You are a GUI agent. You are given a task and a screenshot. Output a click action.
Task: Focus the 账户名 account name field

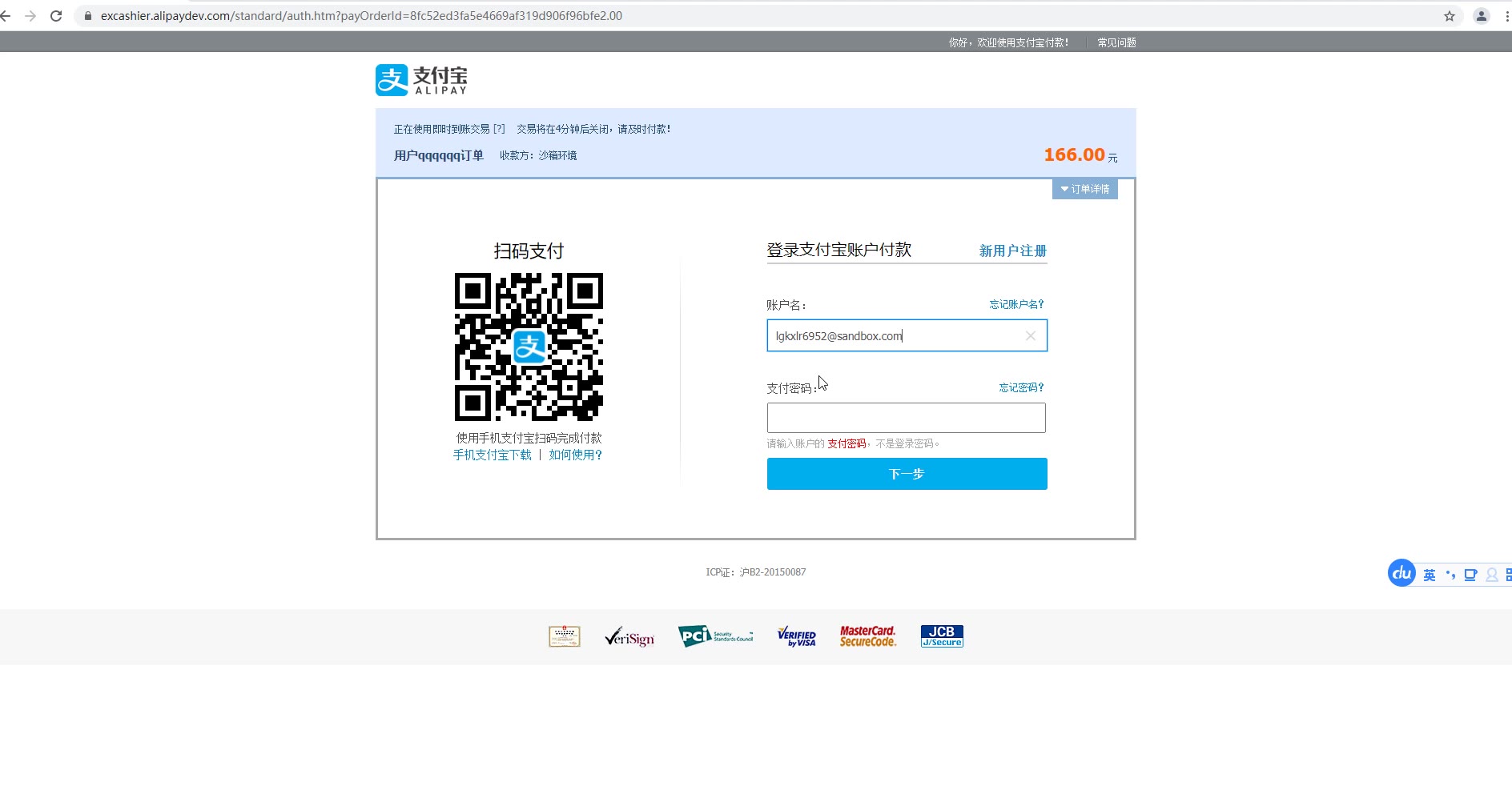pos(907,335)
